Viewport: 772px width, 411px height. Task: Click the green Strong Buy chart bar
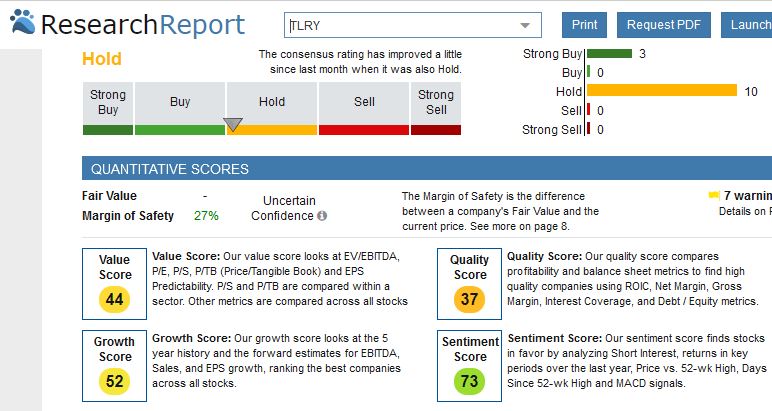pyautogui.click(x=610, y=53)
